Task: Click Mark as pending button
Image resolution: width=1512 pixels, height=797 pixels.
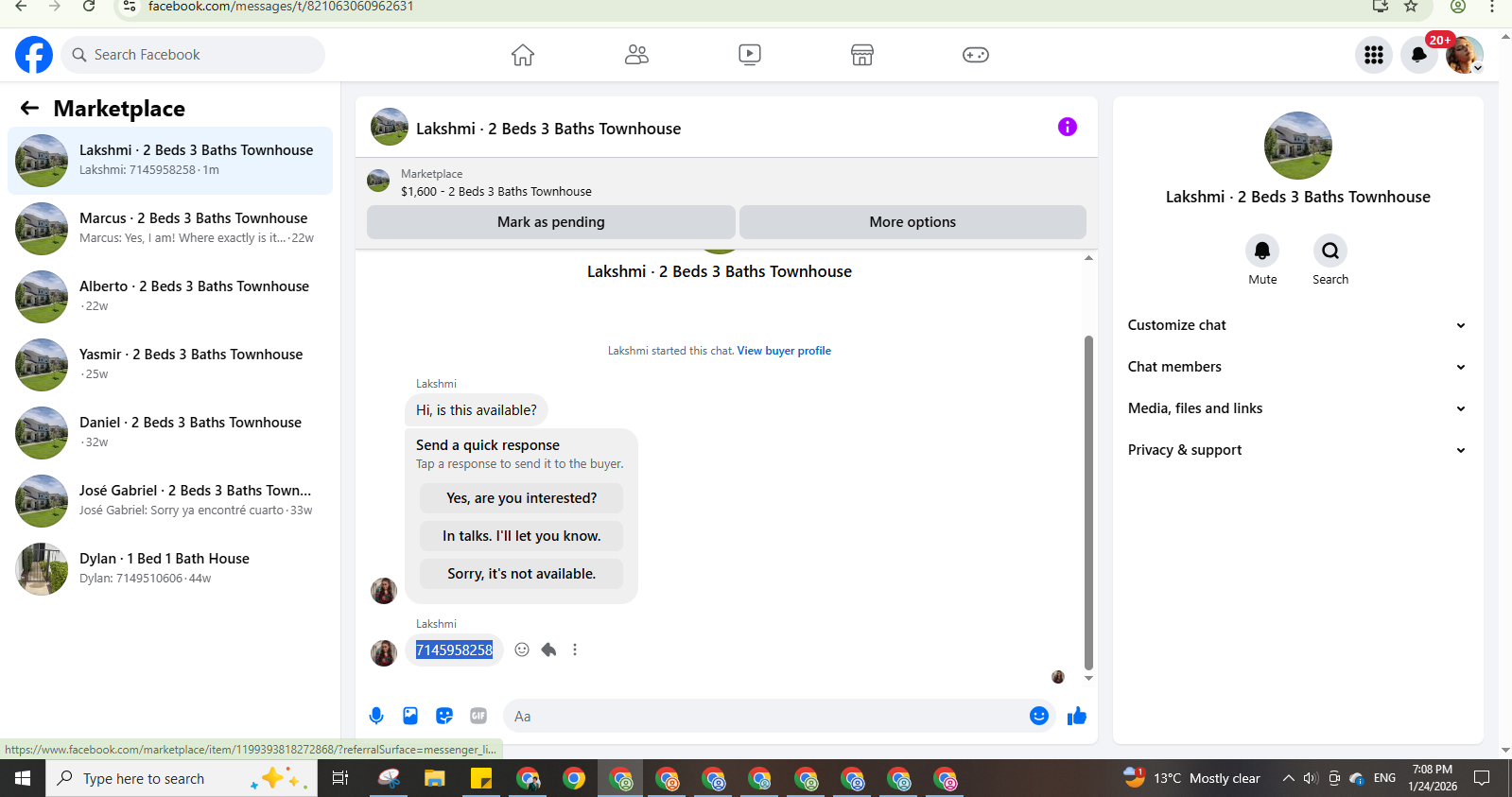Action: pyautogui.click(x=551, y=222)
